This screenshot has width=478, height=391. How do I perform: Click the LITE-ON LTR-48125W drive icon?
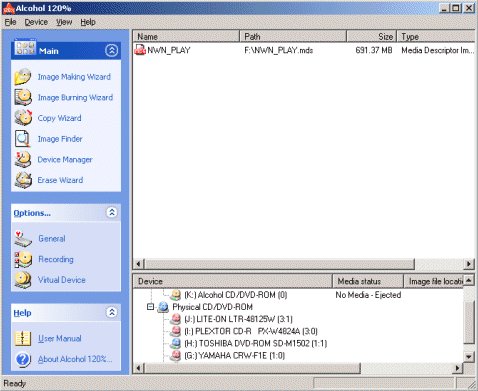click(x=176, y=319)
